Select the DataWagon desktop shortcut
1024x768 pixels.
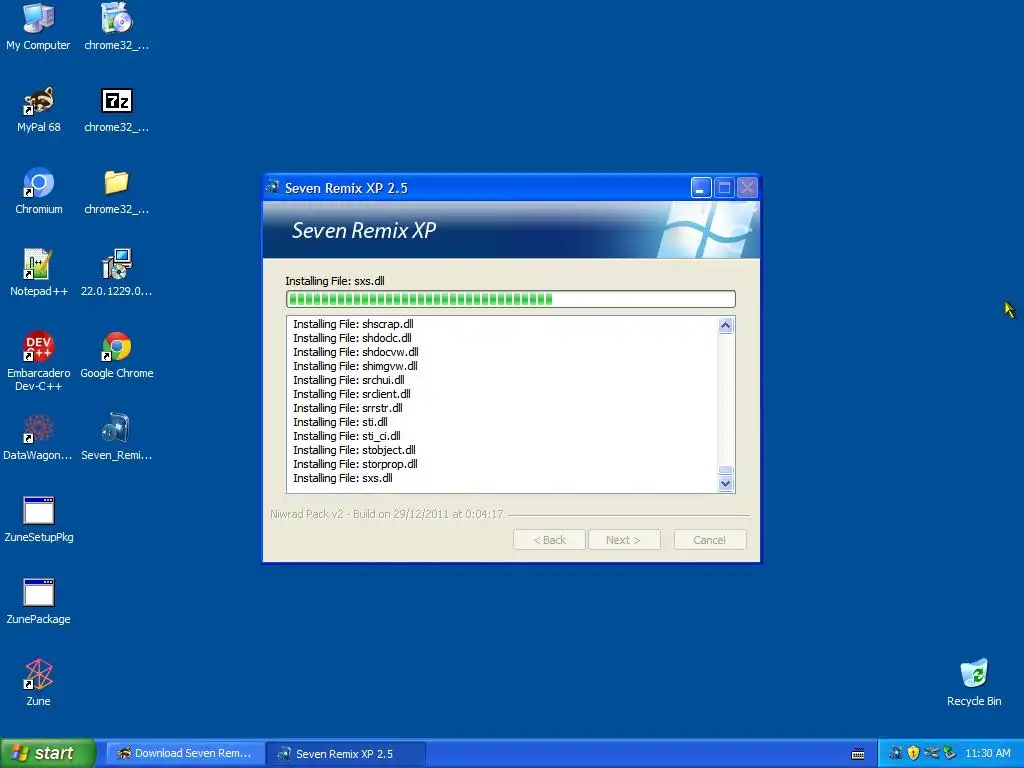(38, 437)
